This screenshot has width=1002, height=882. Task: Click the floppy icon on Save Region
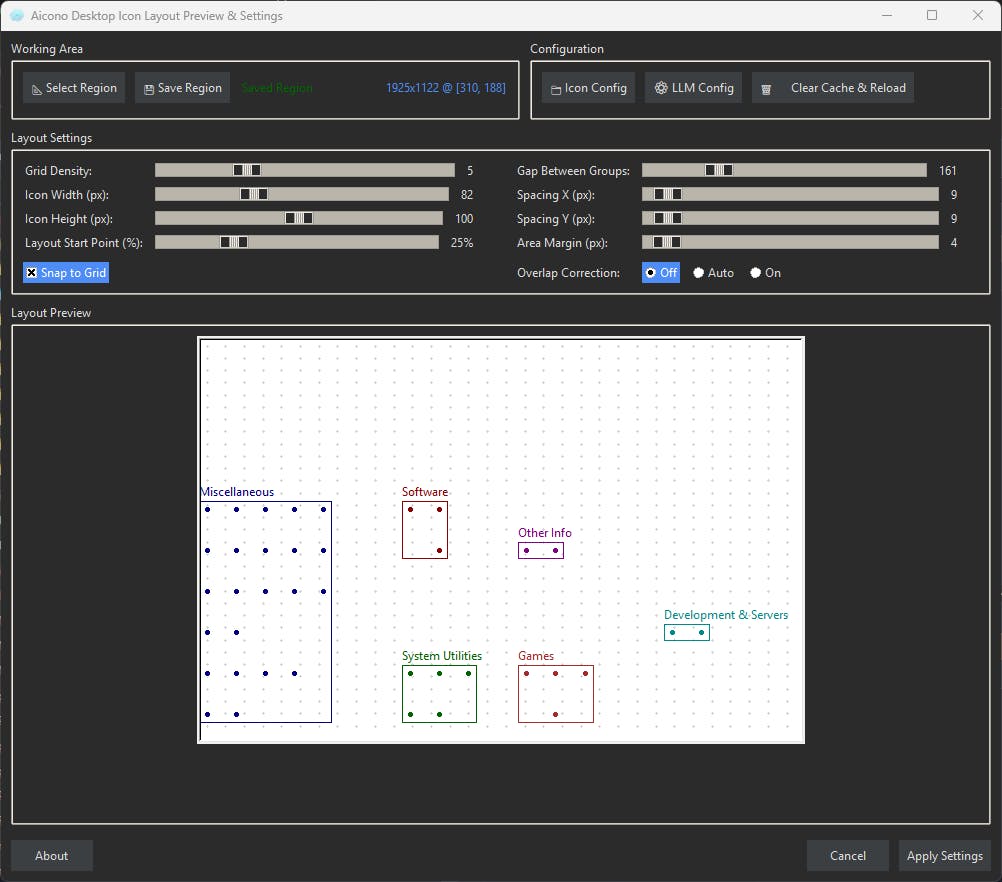[149, 89]
